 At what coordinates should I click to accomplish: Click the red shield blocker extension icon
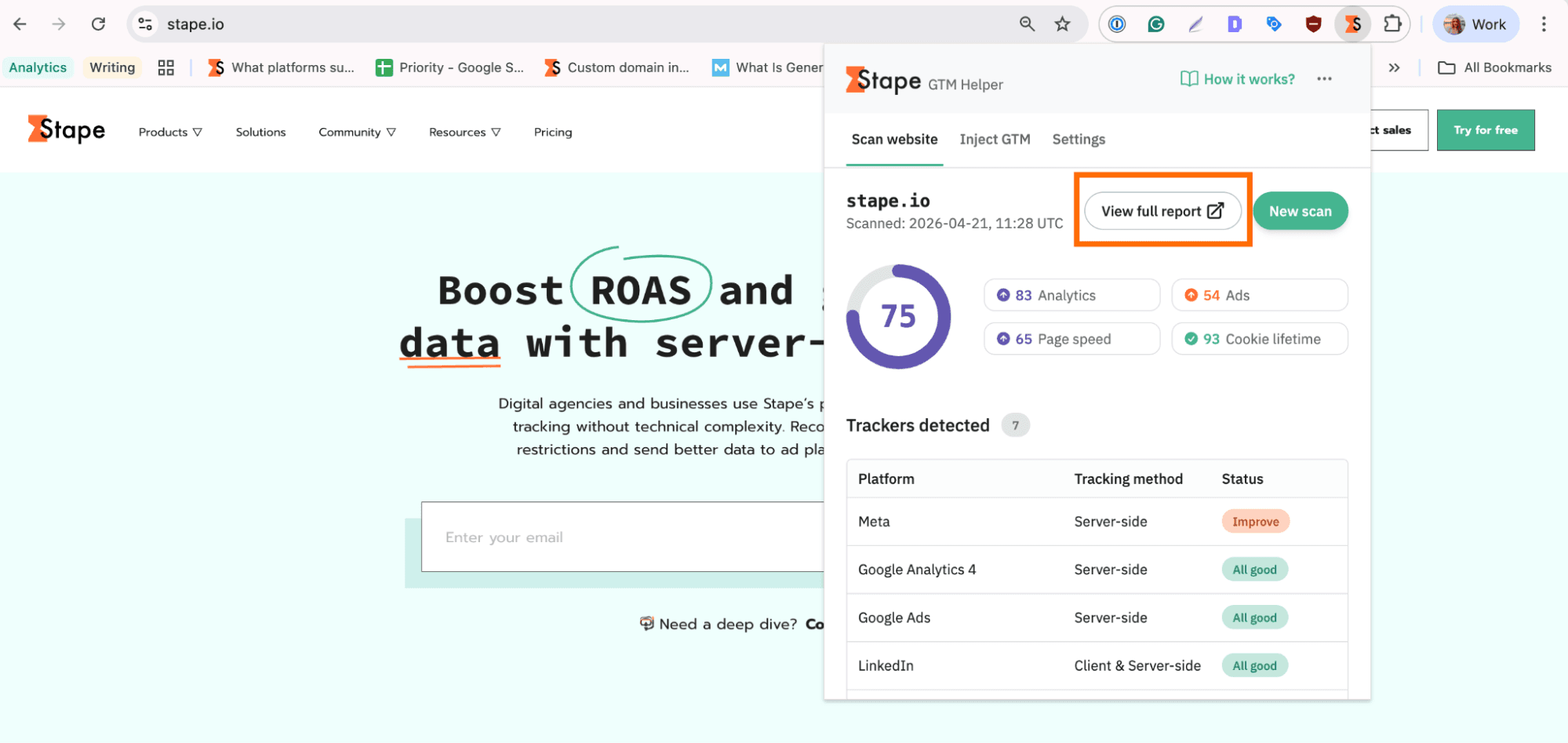click(x=1313, y=24)
